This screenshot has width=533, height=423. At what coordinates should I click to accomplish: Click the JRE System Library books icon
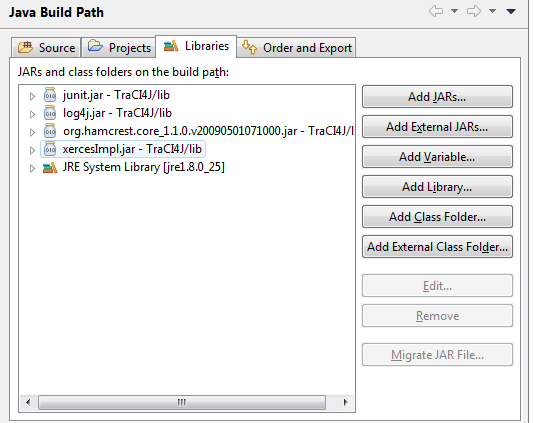pos(50,168)
